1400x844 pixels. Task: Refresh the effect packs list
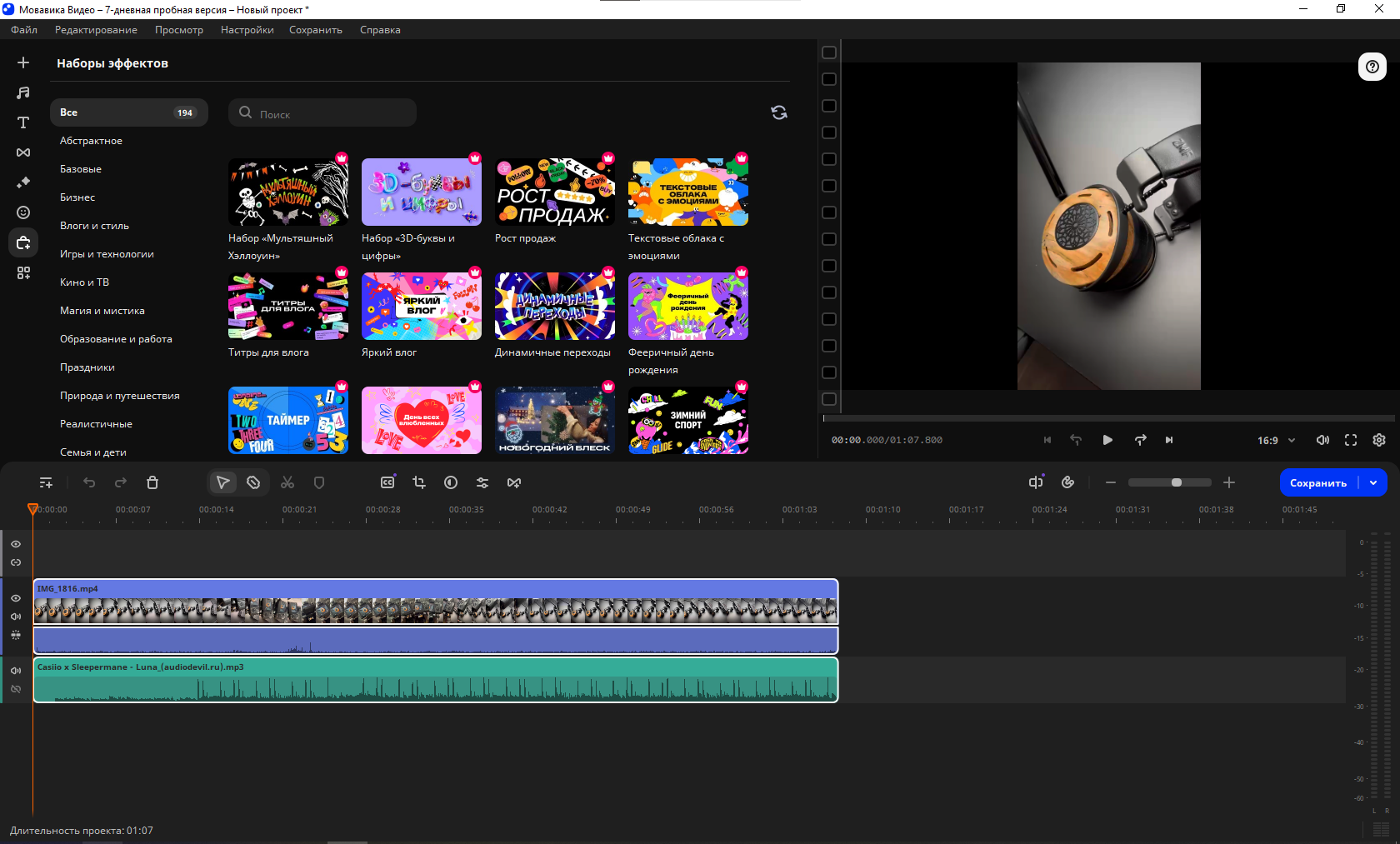click(x=779, y=112)
